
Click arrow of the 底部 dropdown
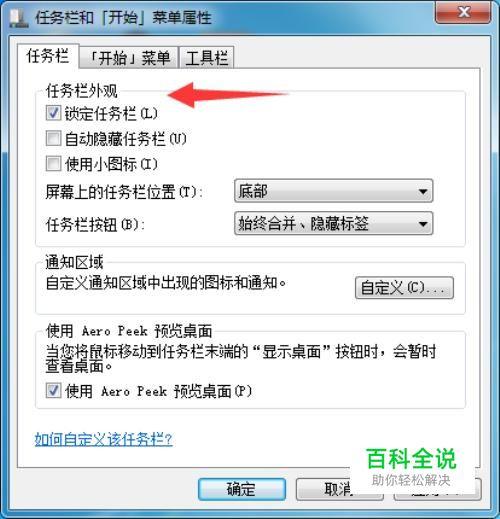[423, 191]
